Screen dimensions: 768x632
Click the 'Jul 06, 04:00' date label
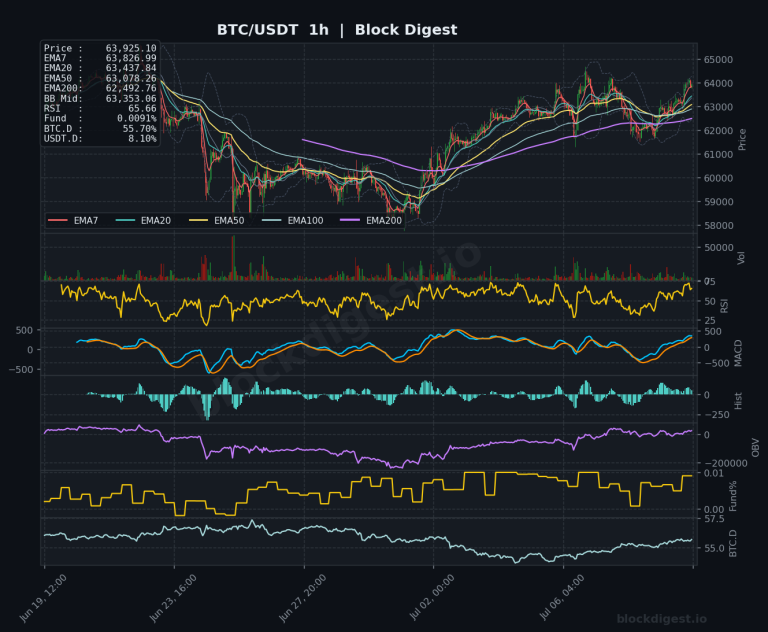pyautogui.click(x=561, y=598)
